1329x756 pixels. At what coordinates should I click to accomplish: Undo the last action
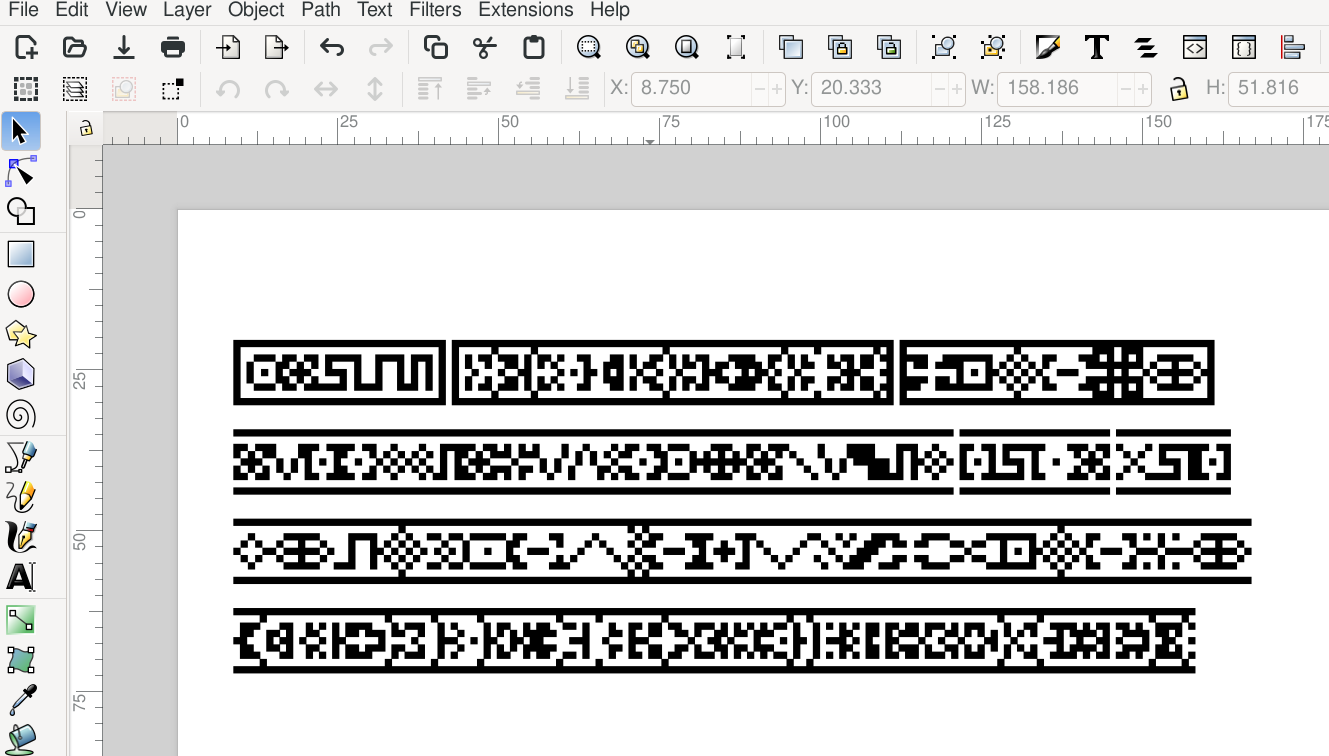pyautogui.click(x=332, y=47)
